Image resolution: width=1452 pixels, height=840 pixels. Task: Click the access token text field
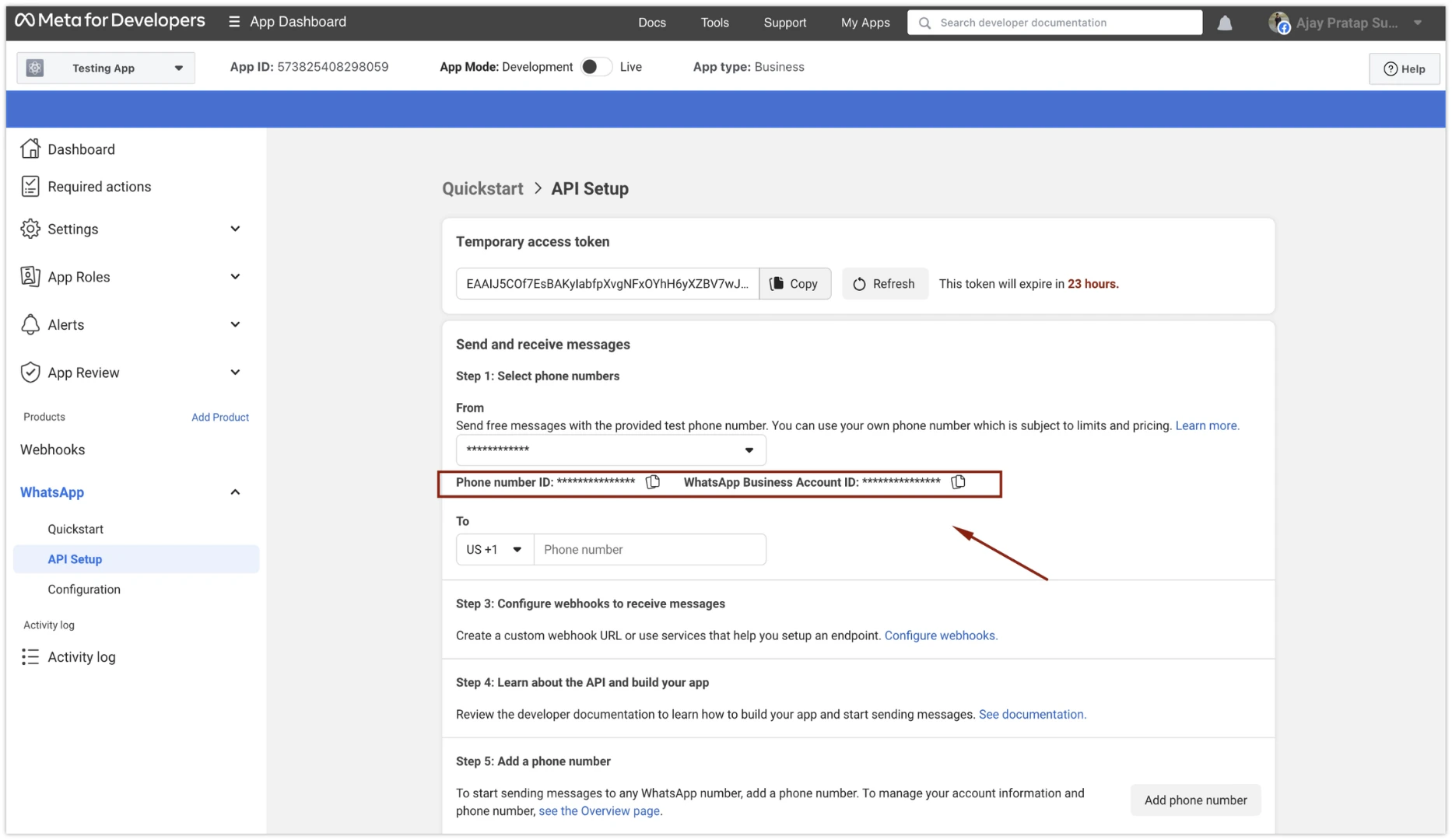pos(608,284)
